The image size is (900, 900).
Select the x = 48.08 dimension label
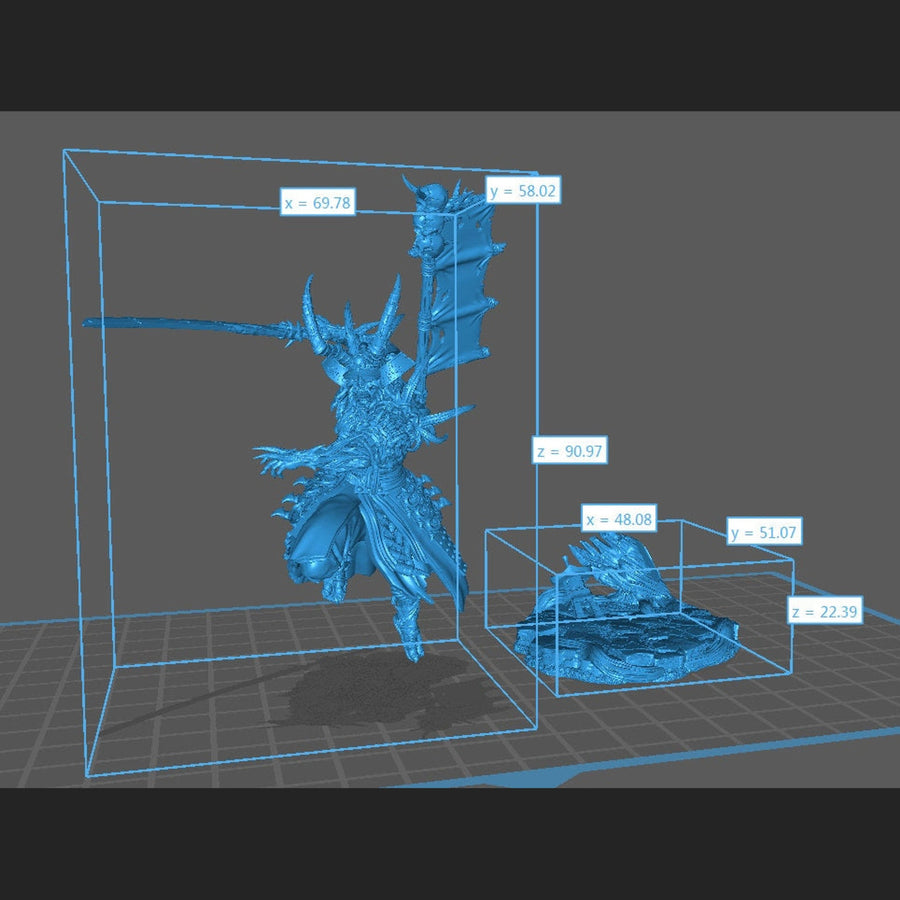[x=619, y=518]
